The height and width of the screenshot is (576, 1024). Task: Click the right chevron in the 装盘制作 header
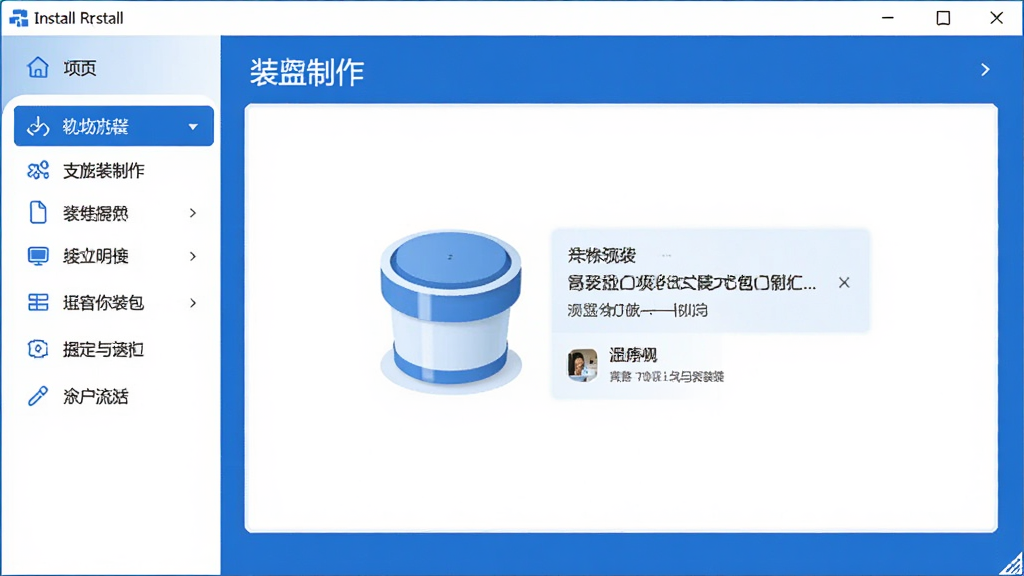click(985, 69)
